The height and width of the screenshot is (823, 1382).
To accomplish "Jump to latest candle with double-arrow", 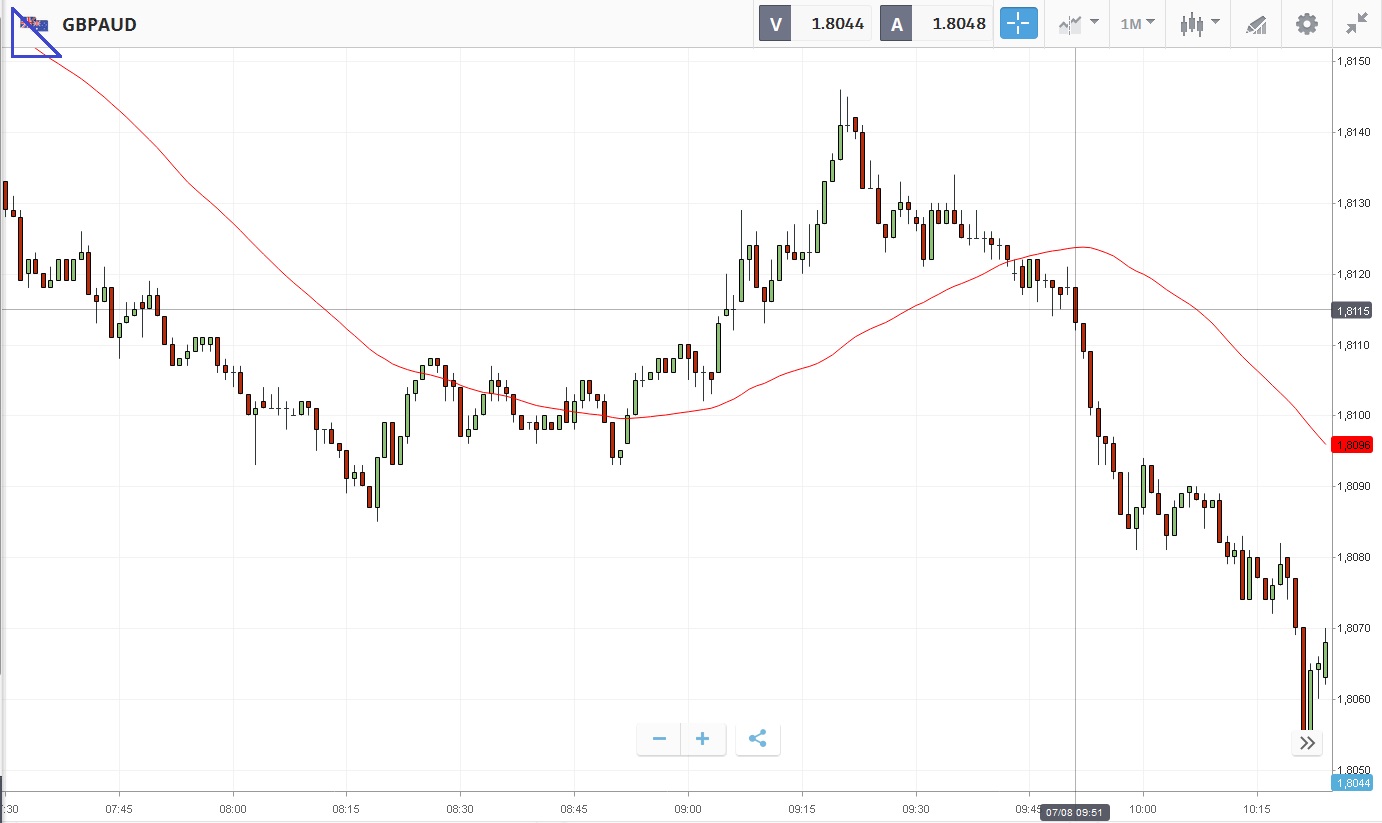I will click(x=1307, y=742).
